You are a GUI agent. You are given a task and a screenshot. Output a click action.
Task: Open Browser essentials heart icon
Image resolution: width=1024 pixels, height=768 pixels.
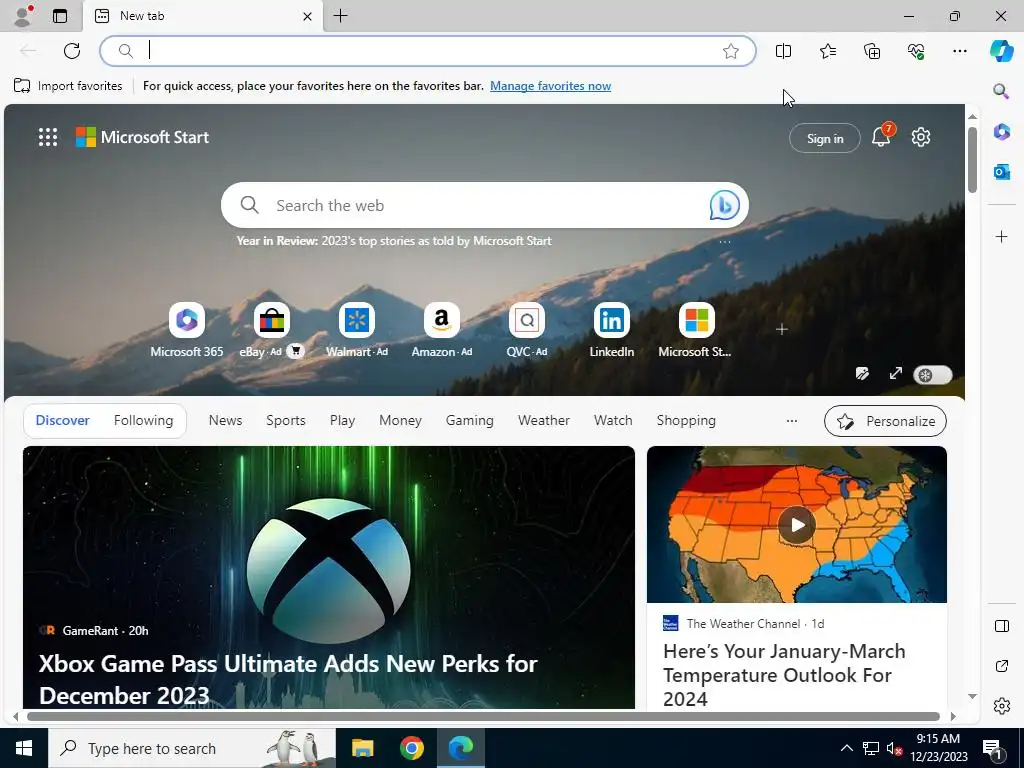click(x=916, y=51)
